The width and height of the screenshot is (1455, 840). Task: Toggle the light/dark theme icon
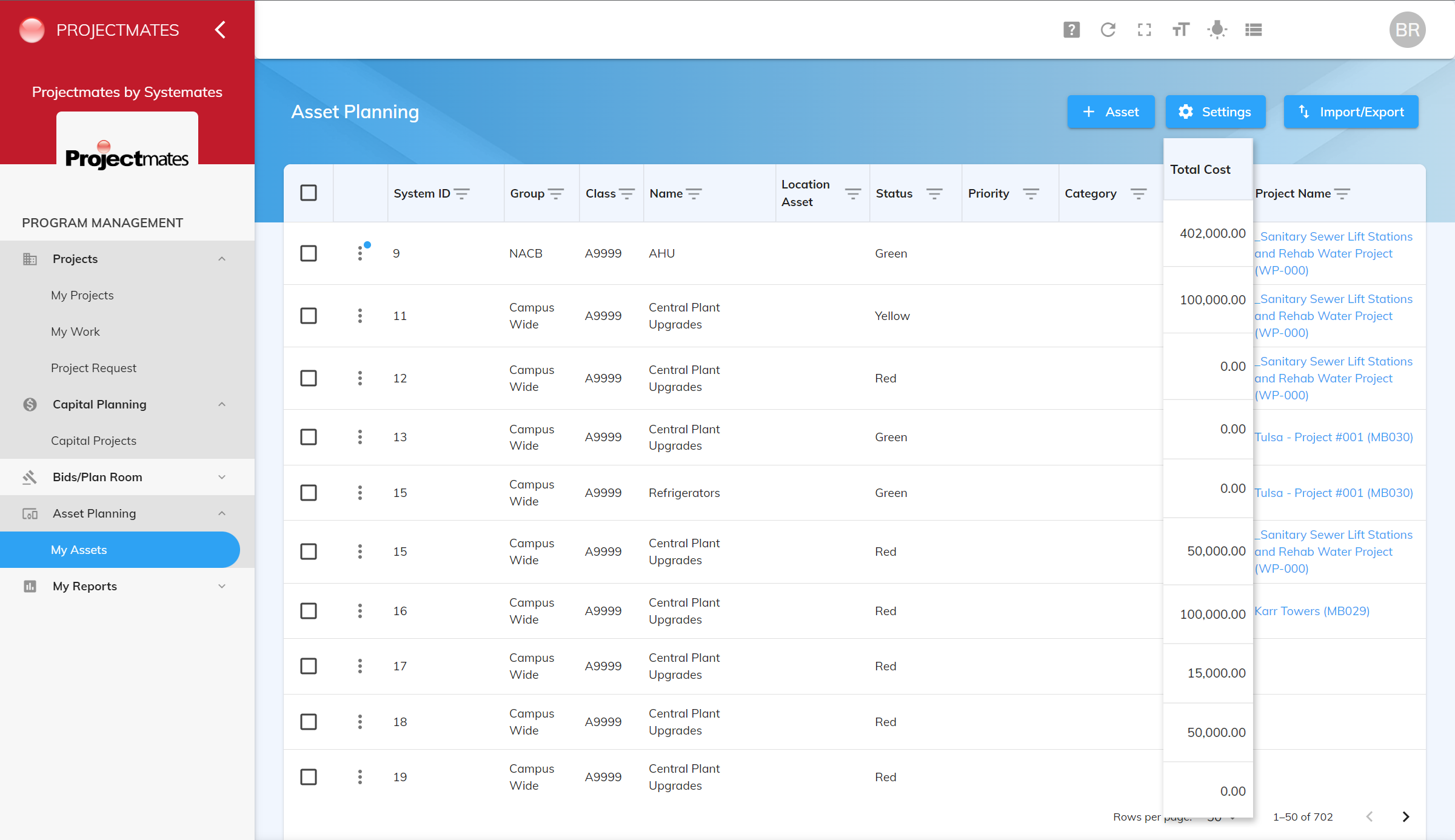tap(1217, 30)
